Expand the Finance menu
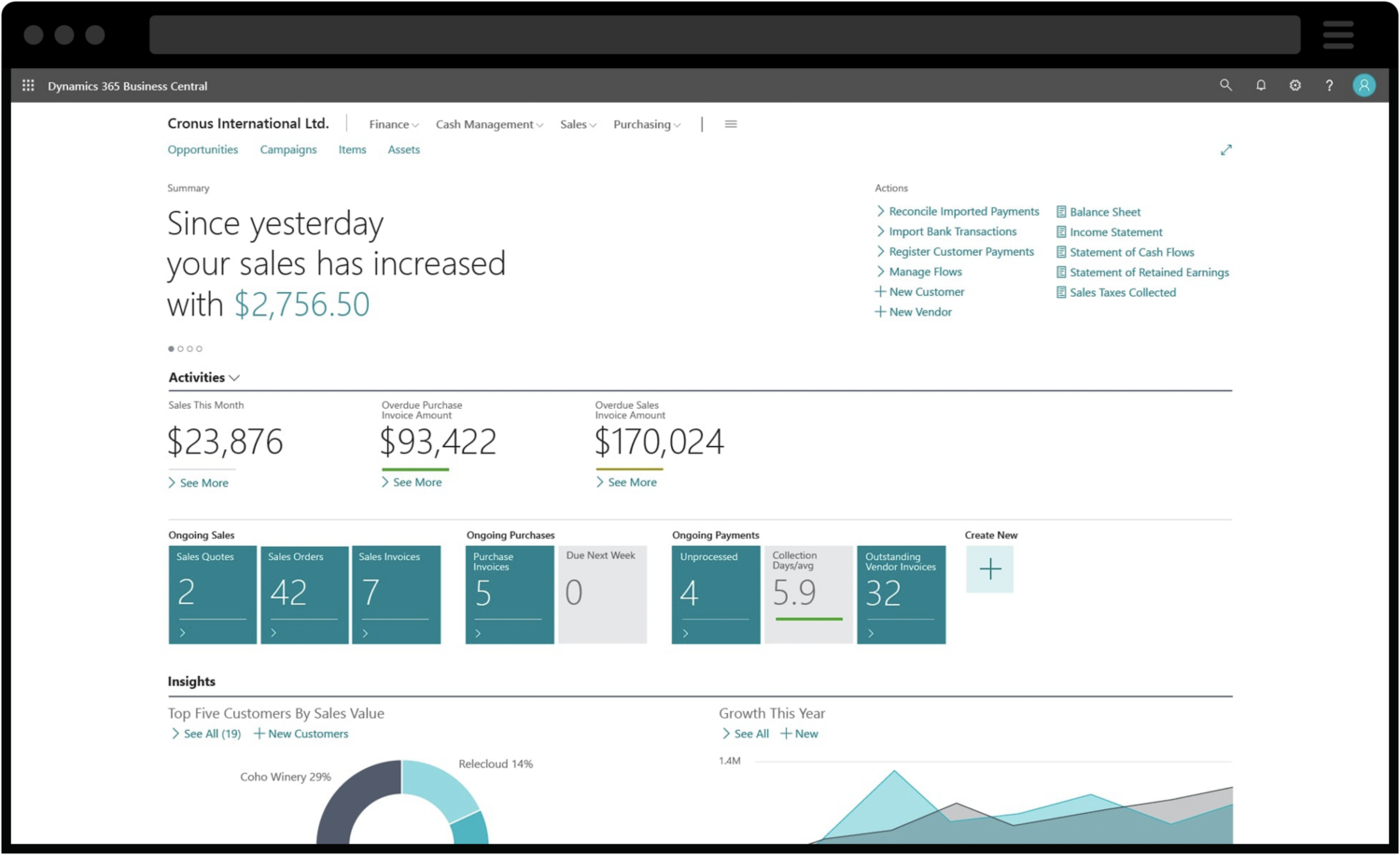 [x=394, y=124]
